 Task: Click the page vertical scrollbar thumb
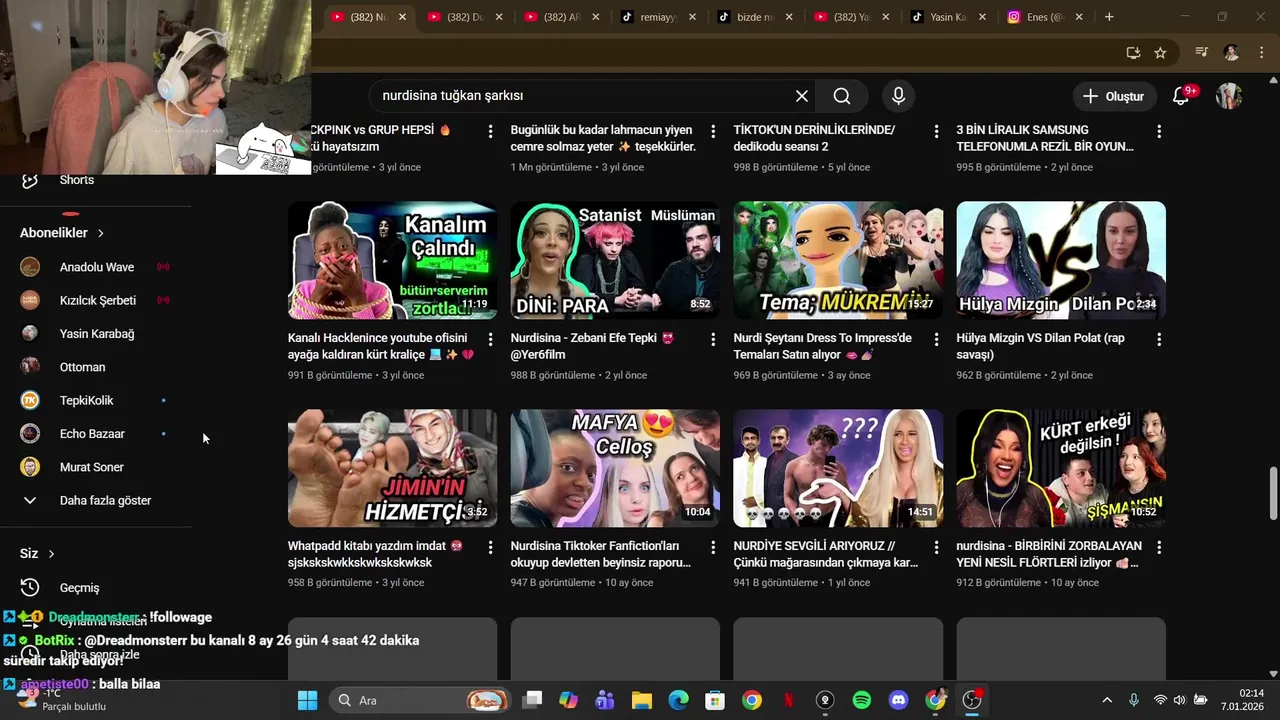pyautogui.click(x=1273, y=493)
